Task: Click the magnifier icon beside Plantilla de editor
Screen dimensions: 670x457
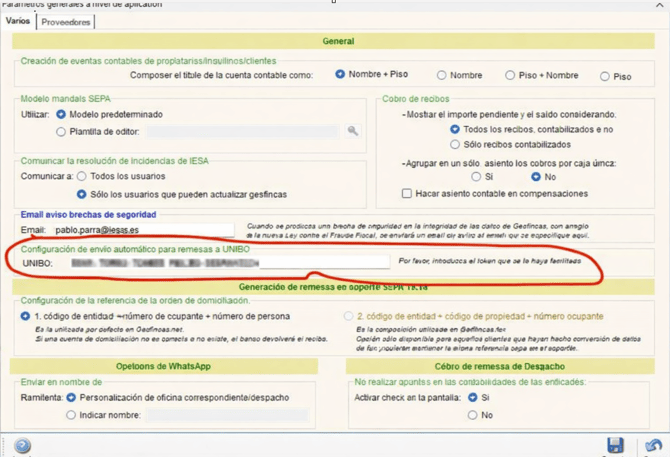Action: [353, 131]
